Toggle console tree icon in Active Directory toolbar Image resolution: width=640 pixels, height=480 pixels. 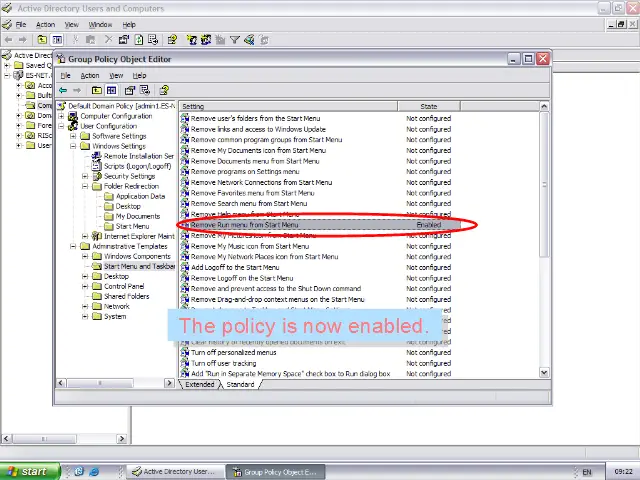(x=57, y=40)
